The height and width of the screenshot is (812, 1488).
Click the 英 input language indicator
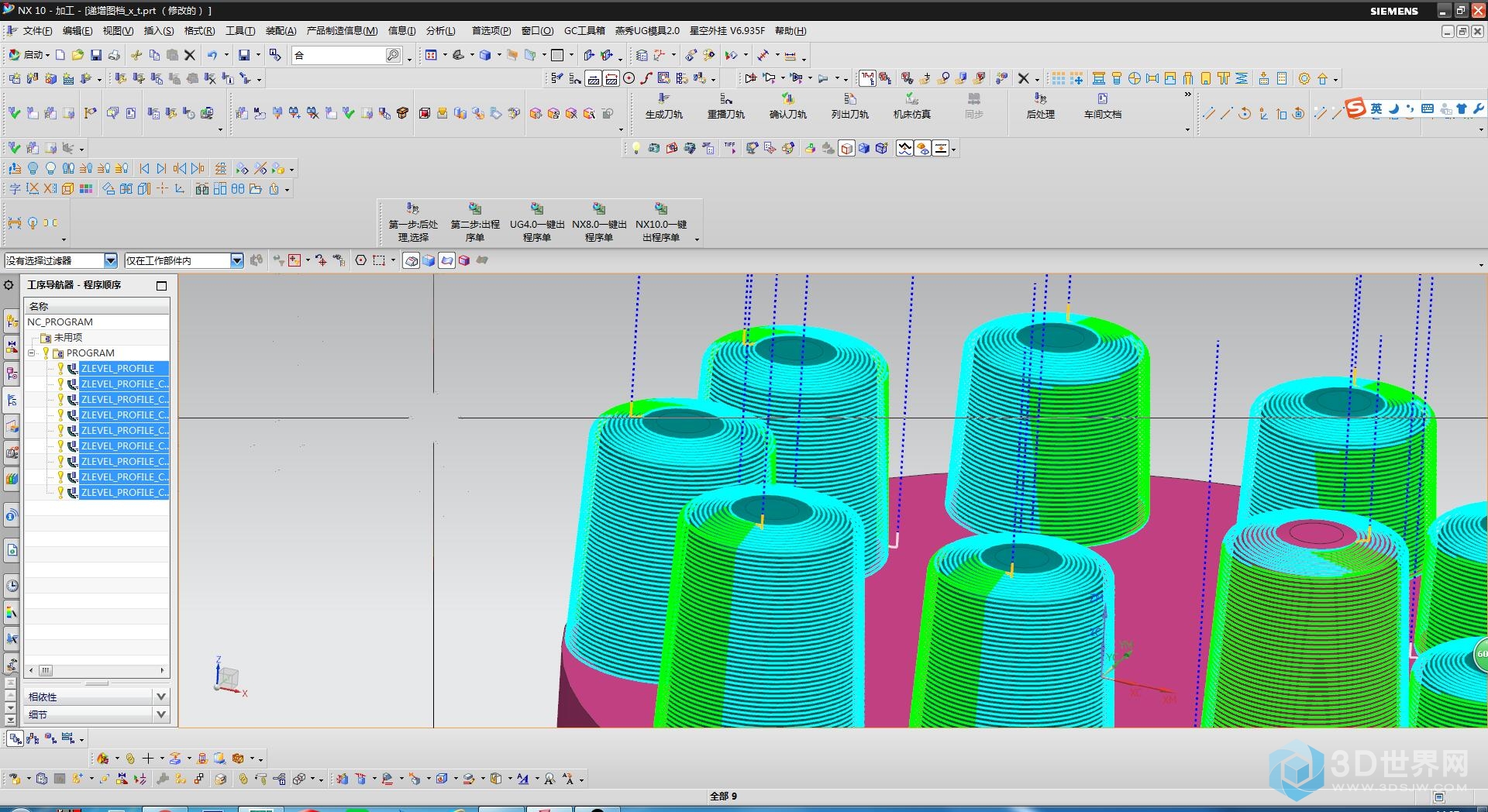click(1376, 108)
